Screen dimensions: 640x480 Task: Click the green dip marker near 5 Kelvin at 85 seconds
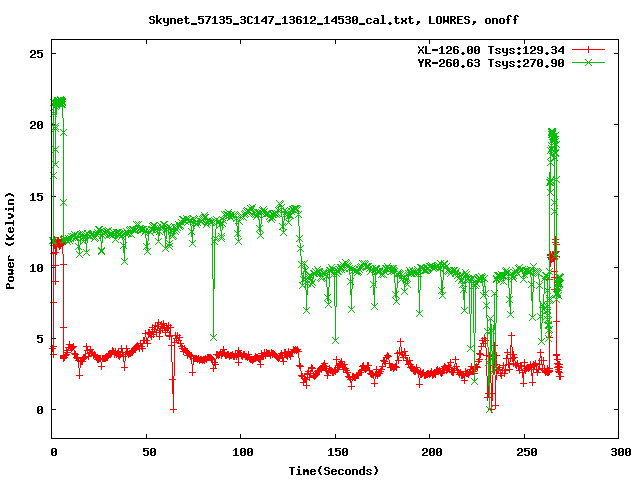213,337
